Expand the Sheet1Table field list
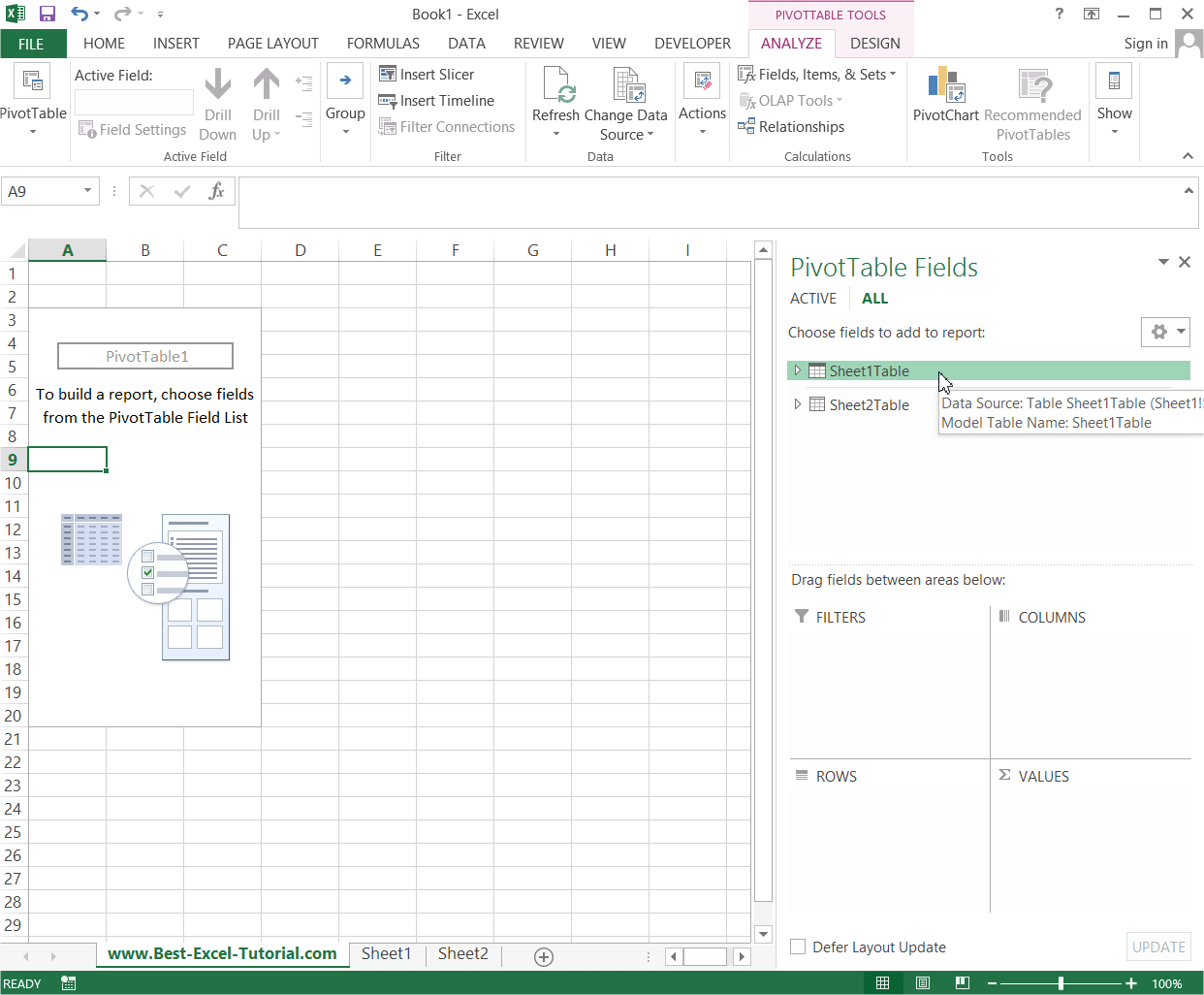The height and width of the screenshot is (995, 1204). [x=797, y=370]
